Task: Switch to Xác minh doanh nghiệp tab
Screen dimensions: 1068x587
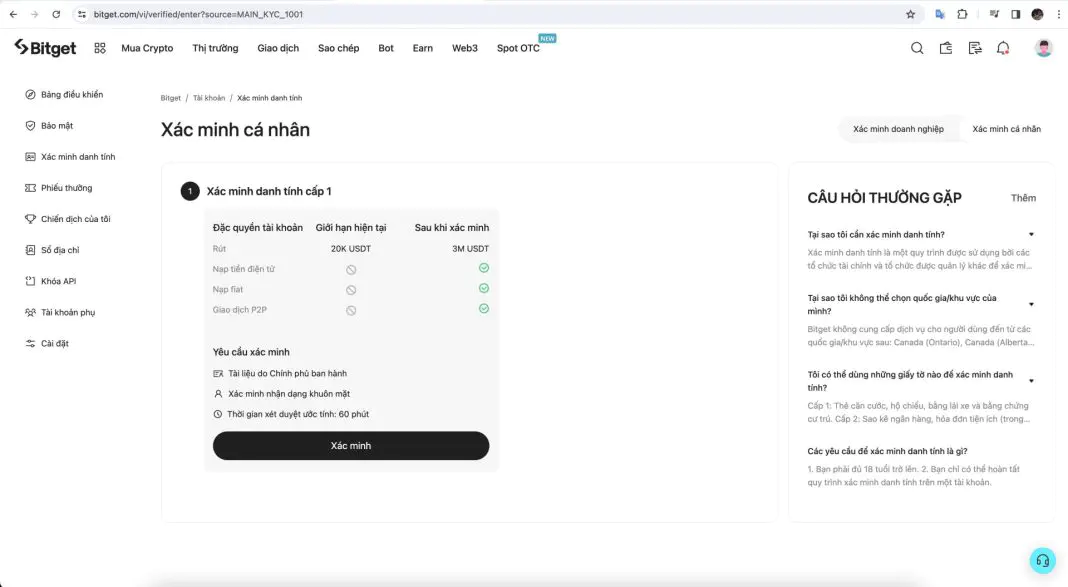Action: (x=898, y=129)
